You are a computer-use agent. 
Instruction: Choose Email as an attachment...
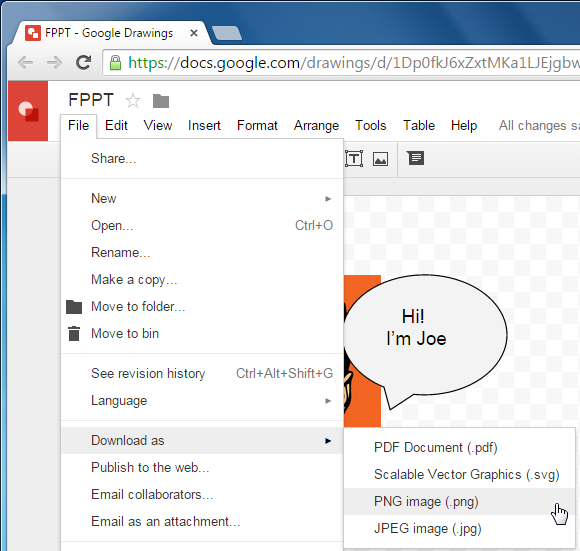point(202,521)
